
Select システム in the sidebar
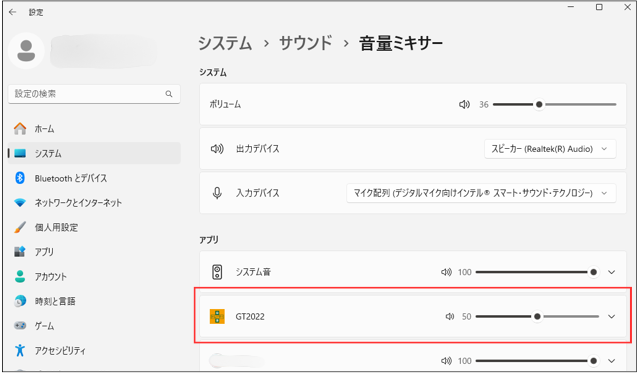pyautogui.click(x=94, y=153)
